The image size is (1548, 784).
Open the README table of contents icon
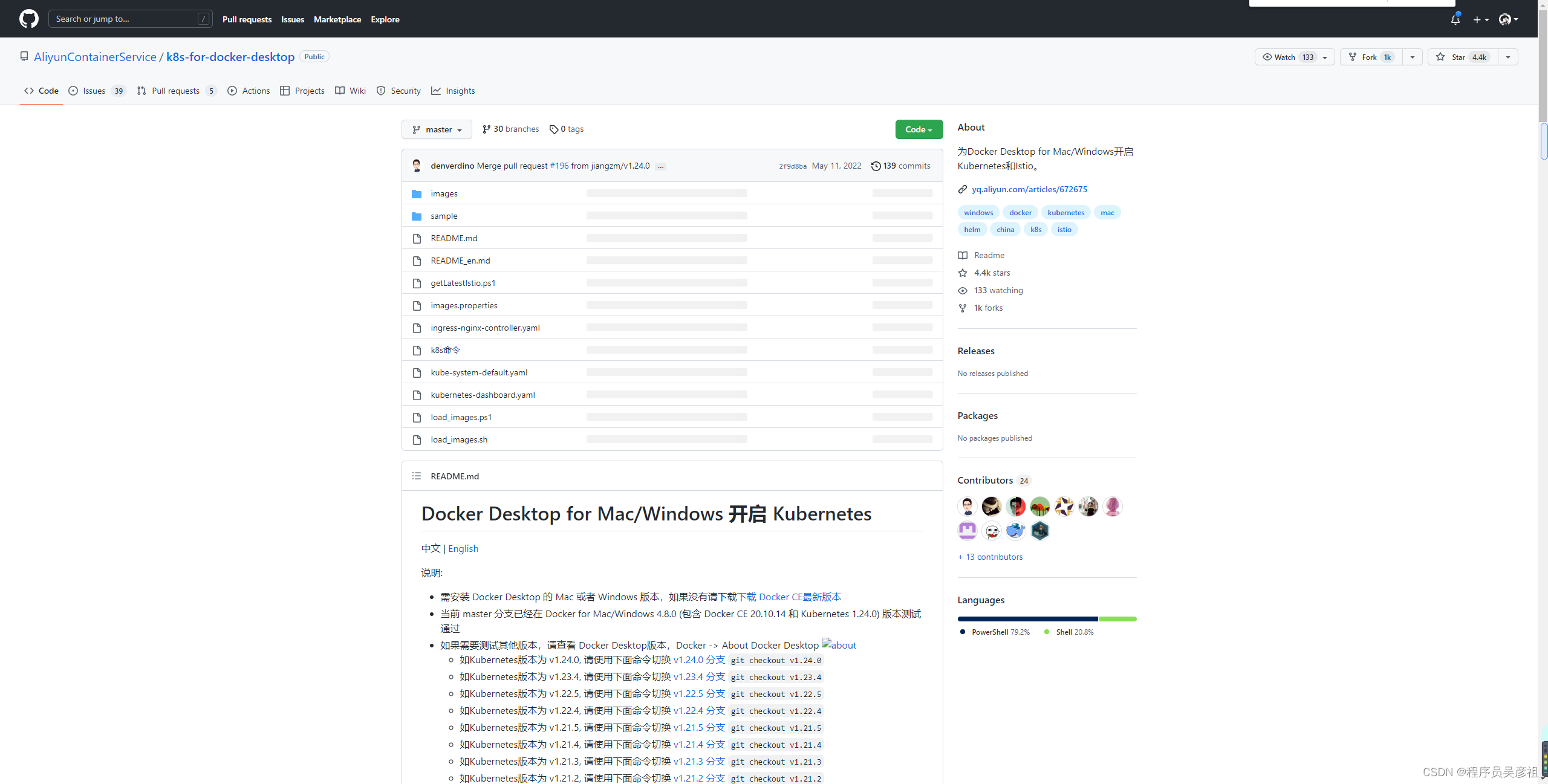pos(417,476)
